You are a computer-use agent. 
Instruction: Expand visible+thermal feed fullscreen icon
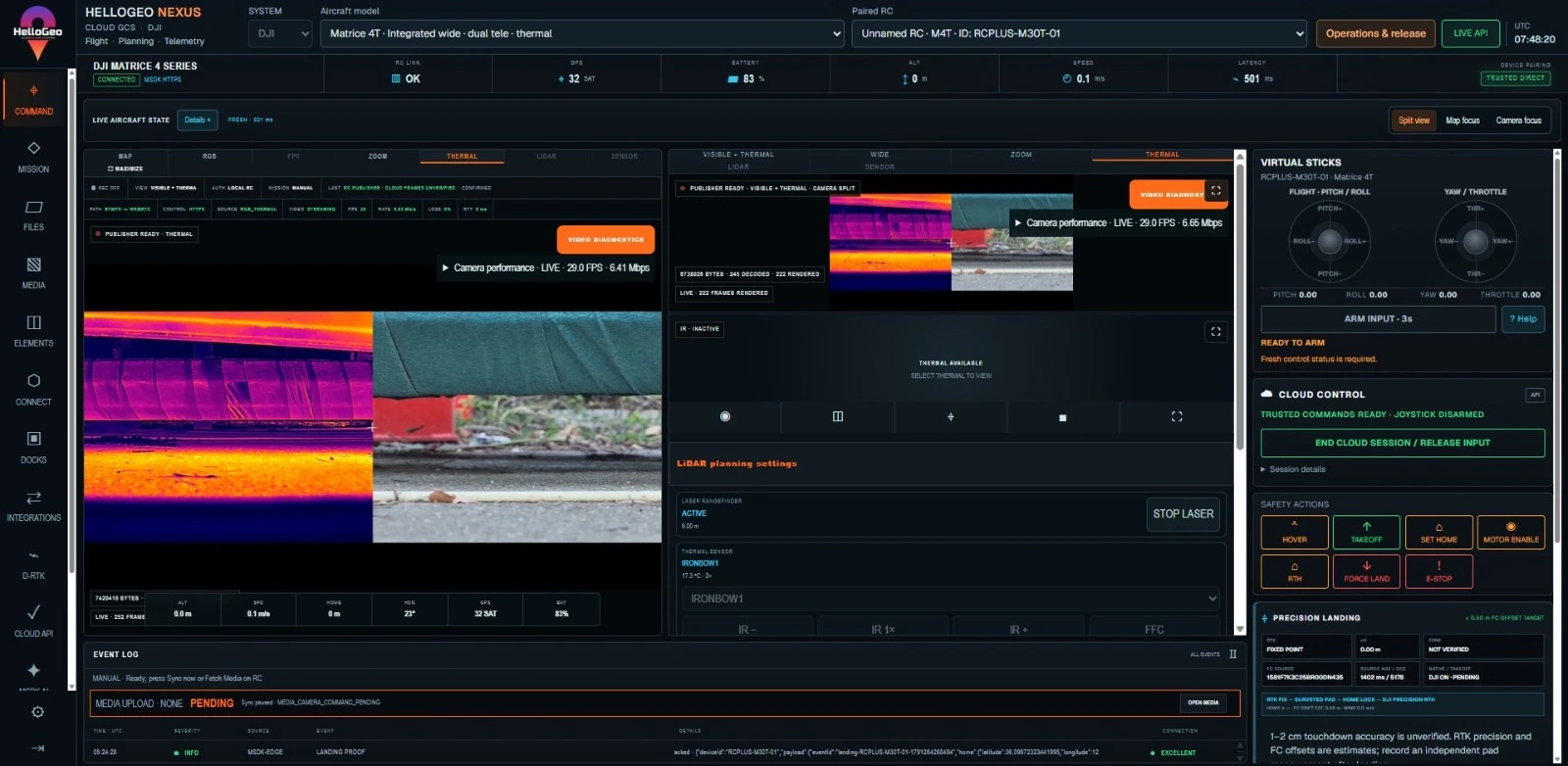tap(1216, 191)
